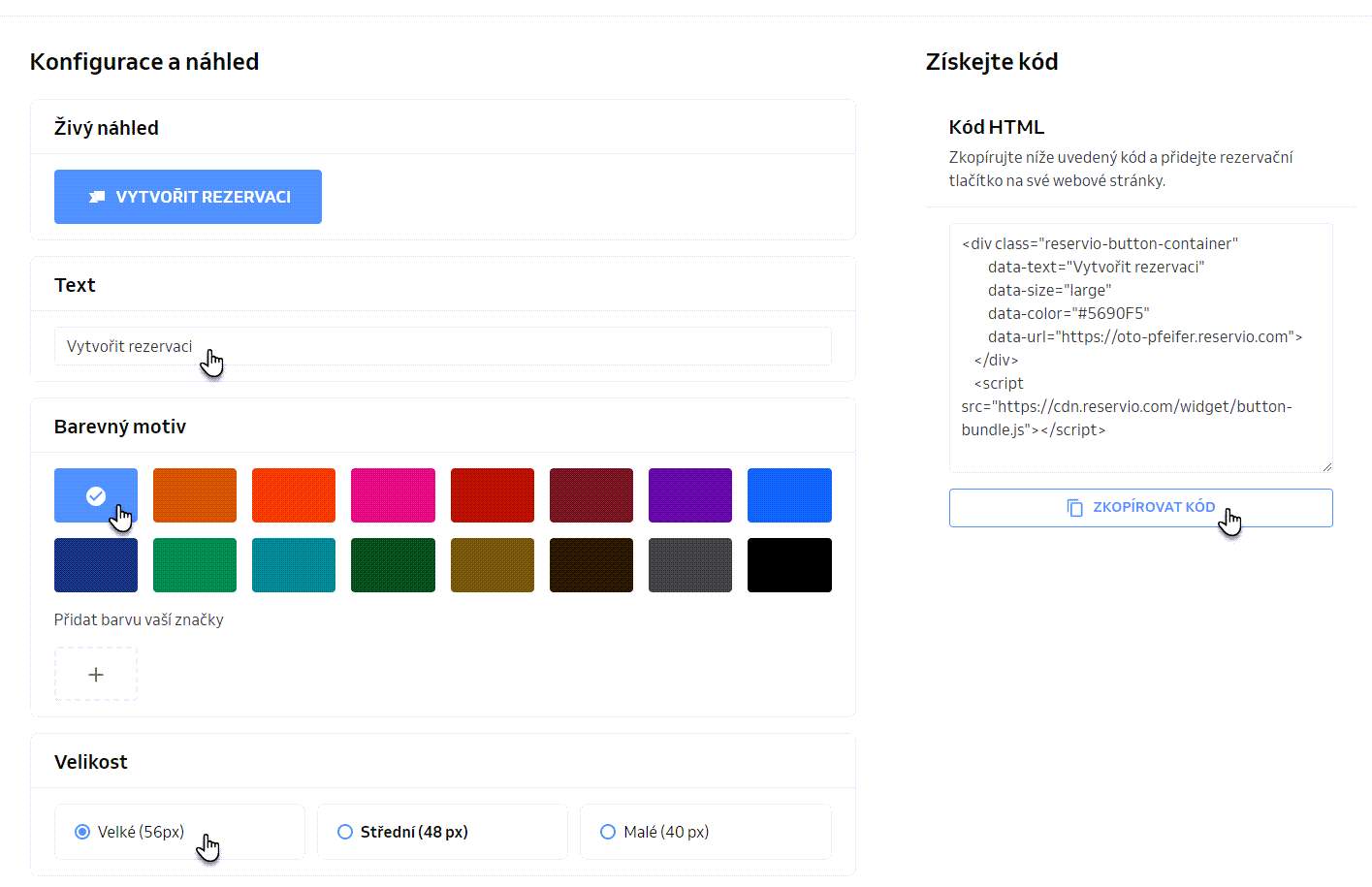Click the 'Konfigurace a náhled' heading

(144, 62)
